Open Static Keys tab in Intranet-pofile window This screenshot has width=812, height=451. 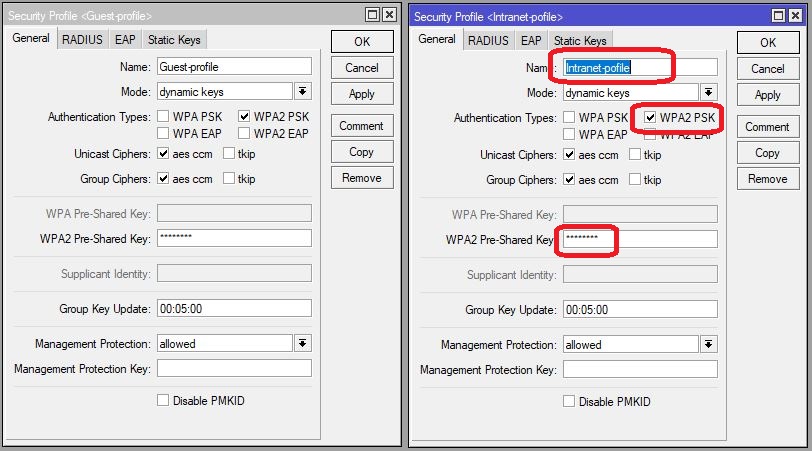pos(580,41)
